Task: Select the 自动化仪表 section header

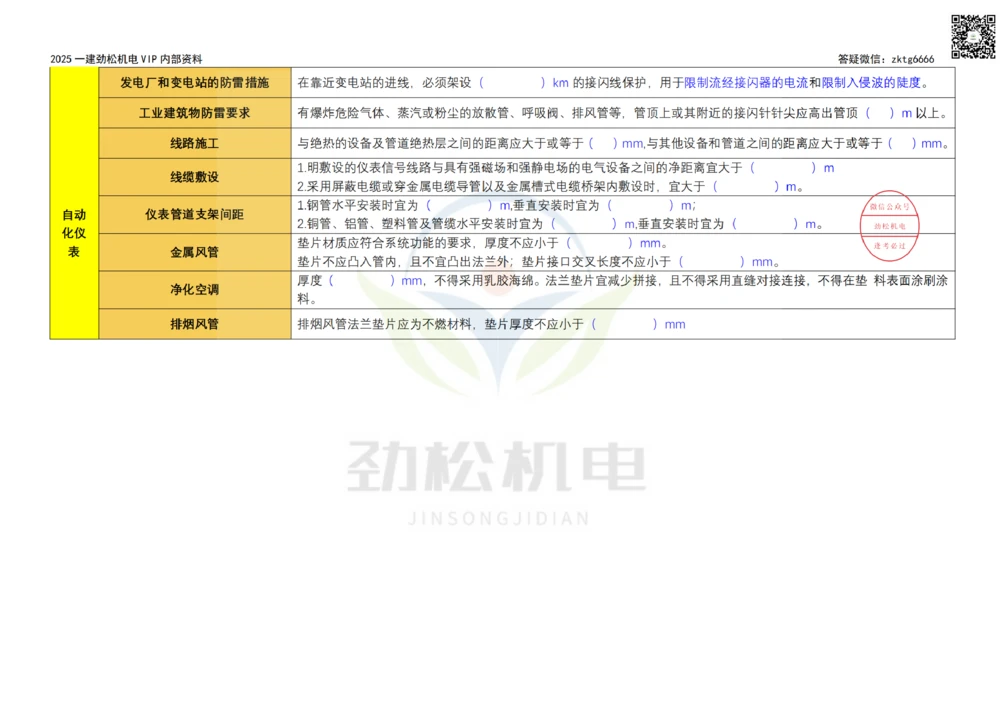Action: tap(73, 227)
